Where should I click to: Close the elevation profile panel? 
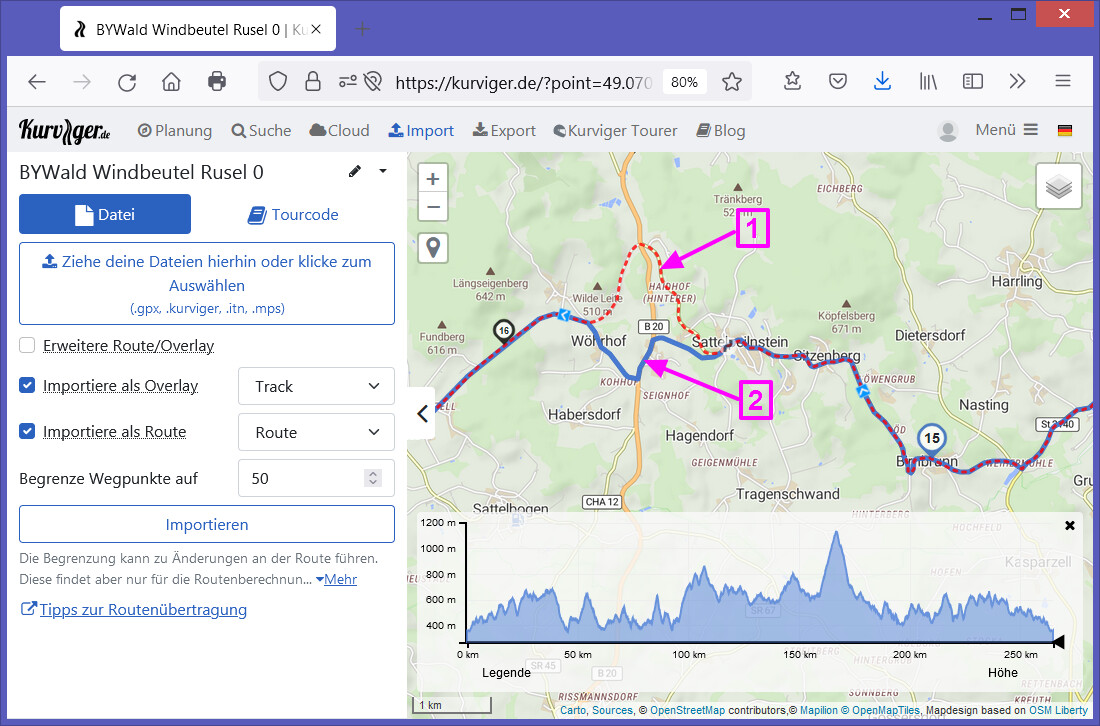tap(1069, 525)
